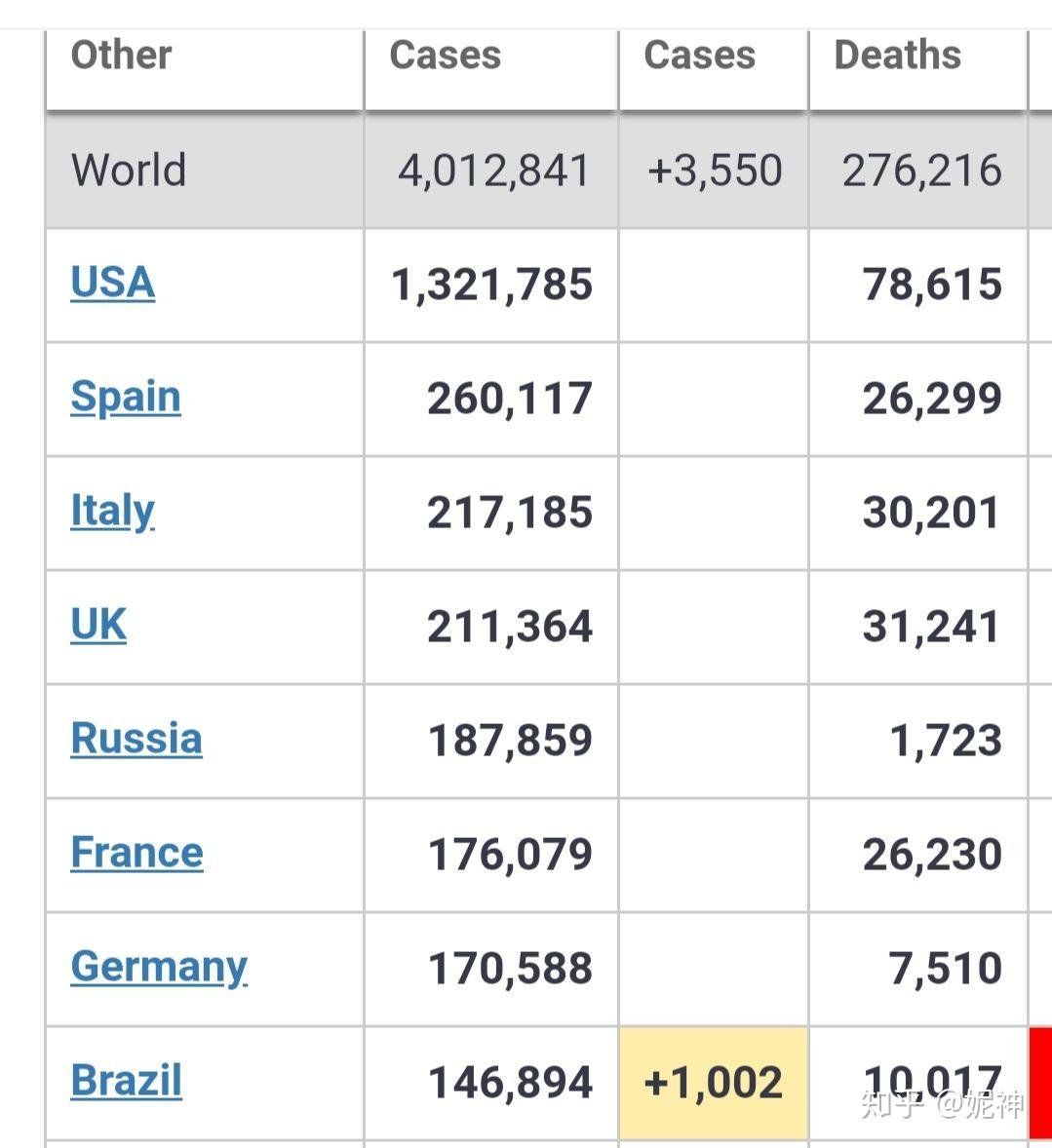Select the World deaths value 276,216
1052x1148 pixels.
click(x=921, y=172)
